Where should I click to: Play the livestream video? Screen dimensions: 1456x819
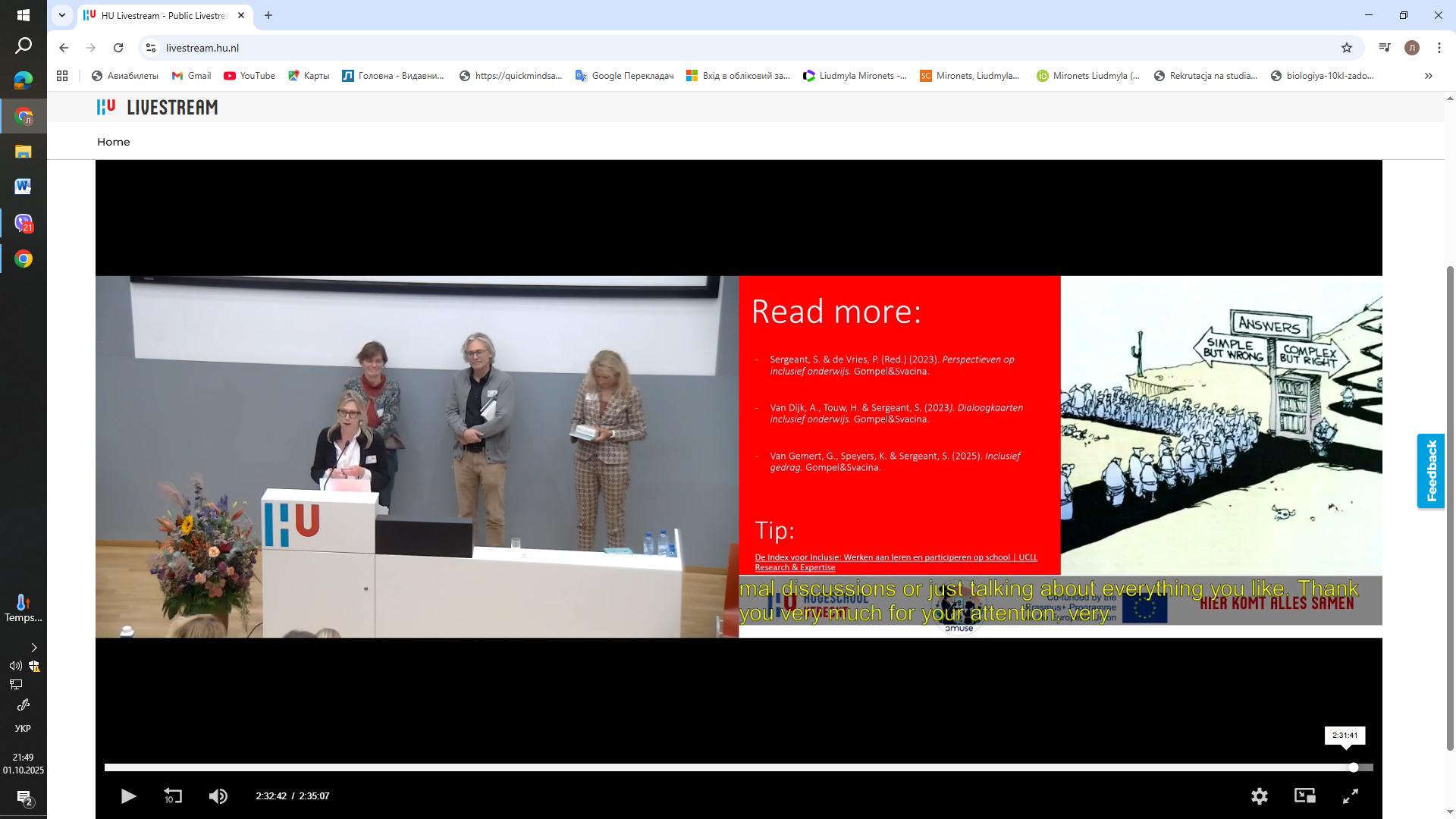coord(128,796)
